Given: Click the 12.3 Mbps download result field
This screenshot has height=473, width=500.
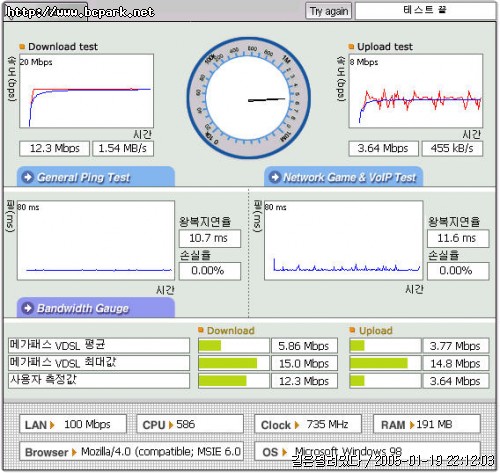Looking at the screenshot, I should 55,148.
